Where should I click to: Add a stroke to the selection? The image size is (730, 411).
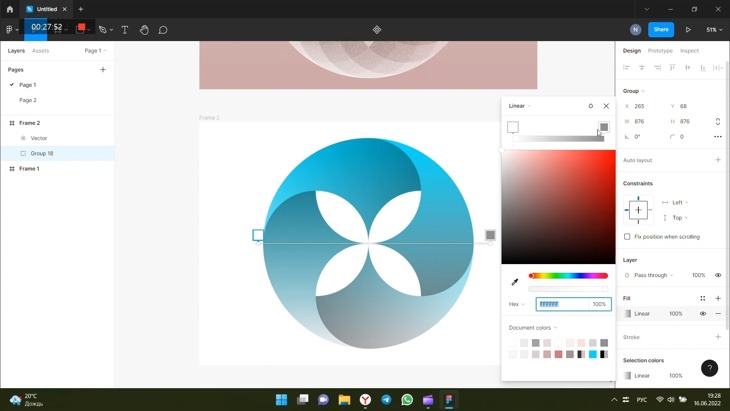[717, 337]
